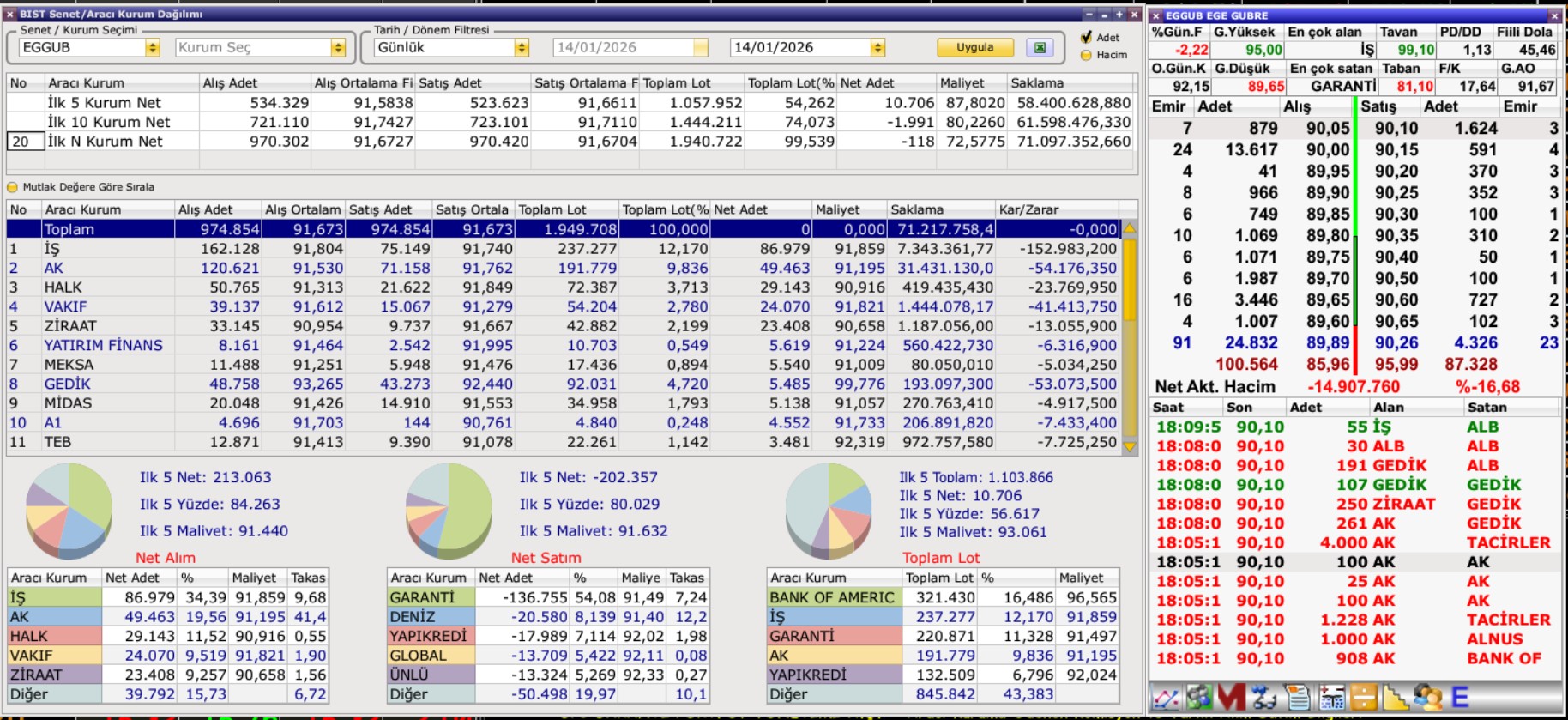This screenshot has width=1568, height=720.
Task: Select the YATIRIM FİNANS broker row
Action: tap(103, 345)
